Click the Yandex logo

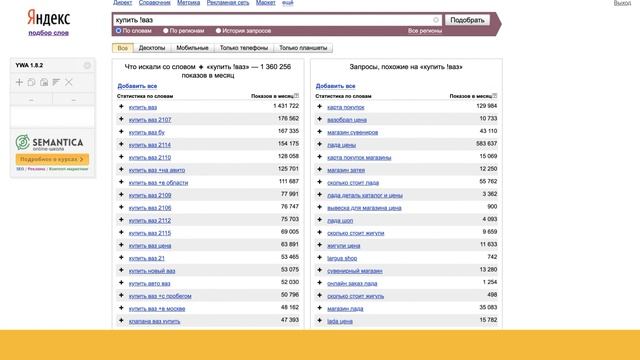click(49, 18)
